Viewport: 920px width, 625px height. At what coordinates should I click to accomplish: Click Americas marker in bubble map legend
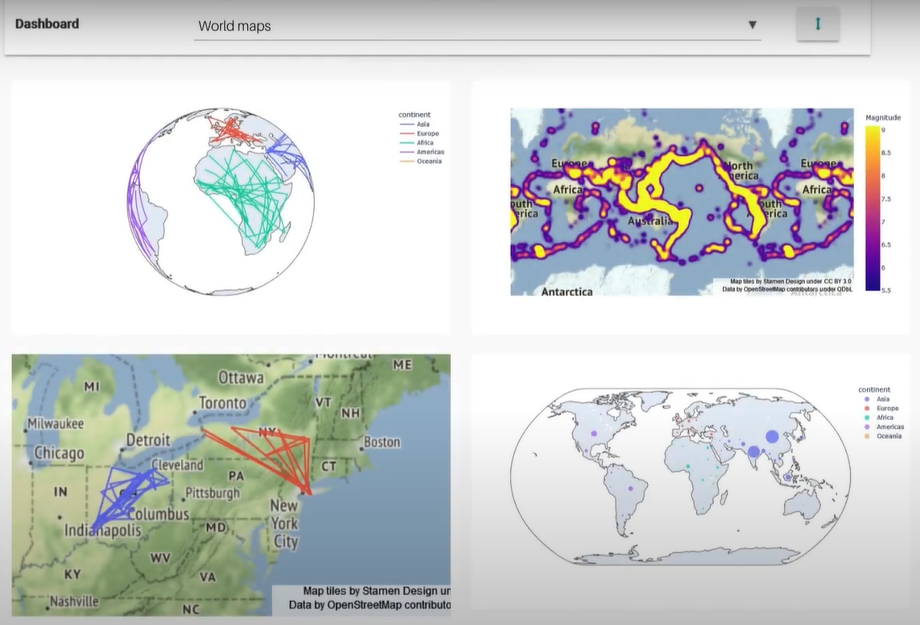[x=889, y=427]
